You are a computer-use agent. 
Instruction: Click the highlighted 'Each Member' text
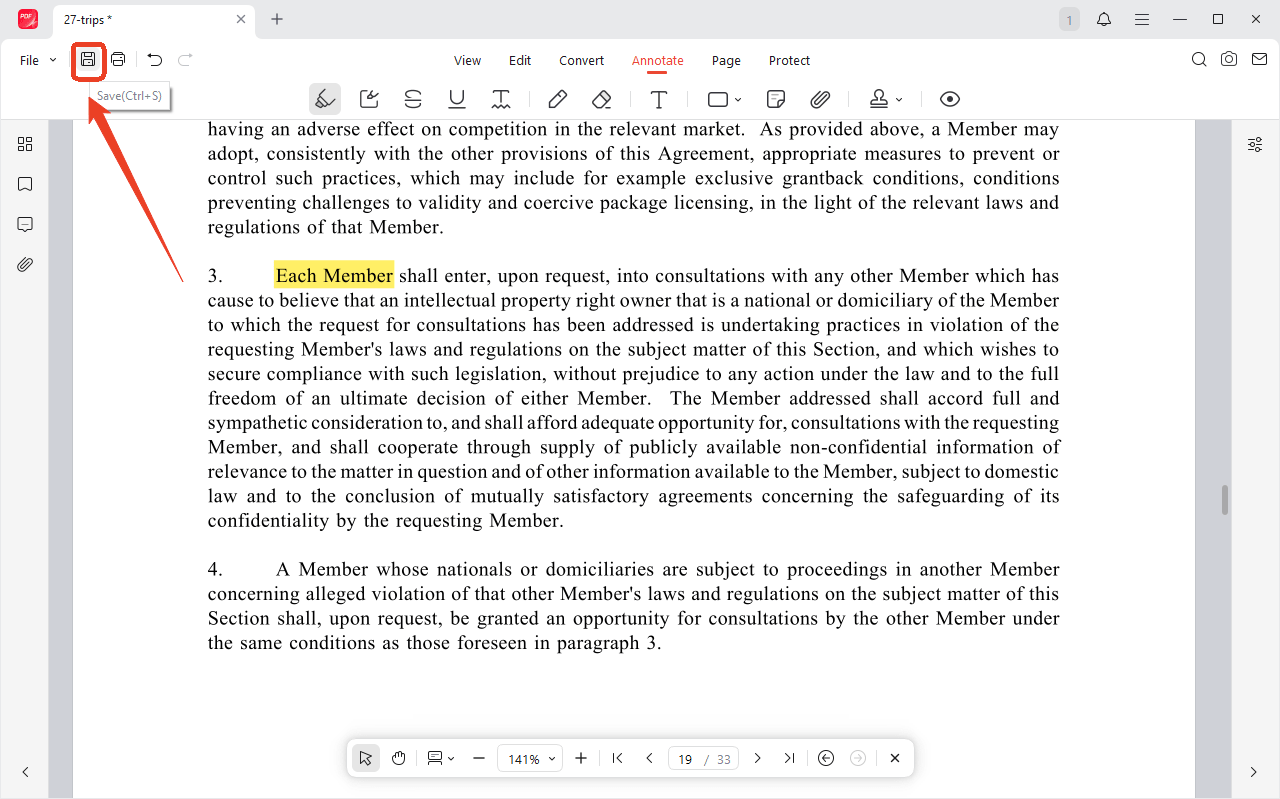(334, 276)
